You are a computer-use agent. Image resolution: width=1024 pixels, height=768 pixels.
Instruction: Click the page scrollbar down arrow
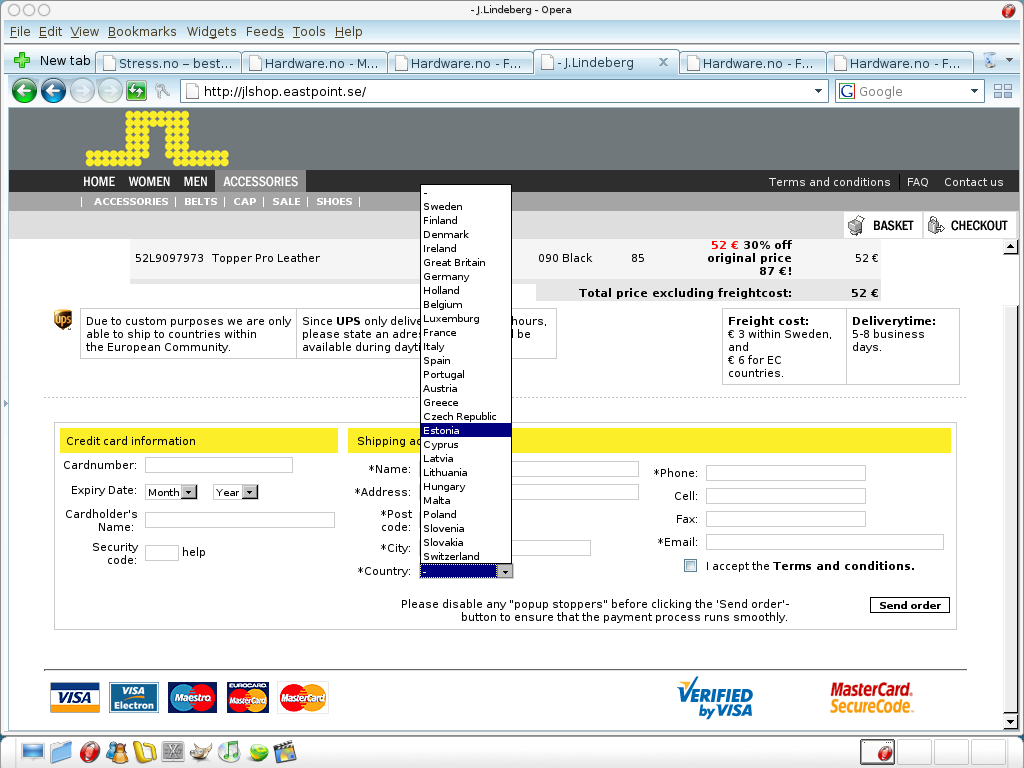point(1010,722)
